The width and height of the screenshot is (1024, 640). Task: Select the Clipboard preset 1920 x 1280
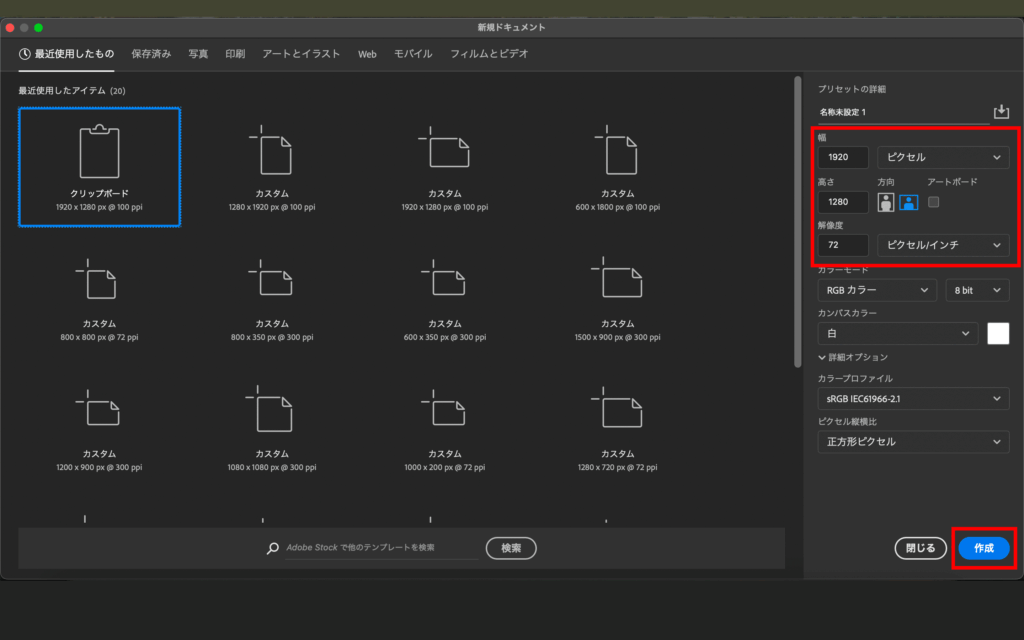pos(99,167)
